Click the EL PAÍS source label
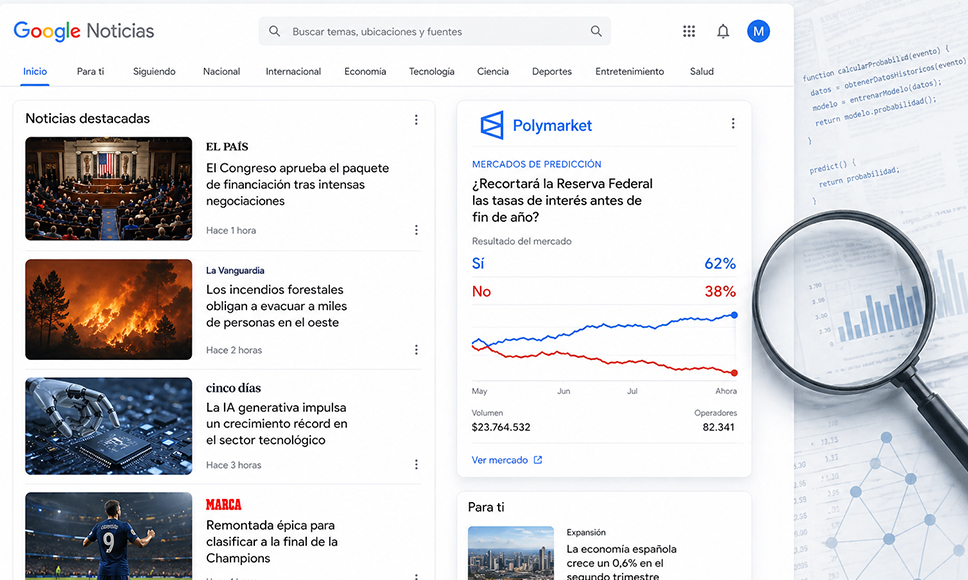This screenshot has height=580, width=968. tap(227, 147)
